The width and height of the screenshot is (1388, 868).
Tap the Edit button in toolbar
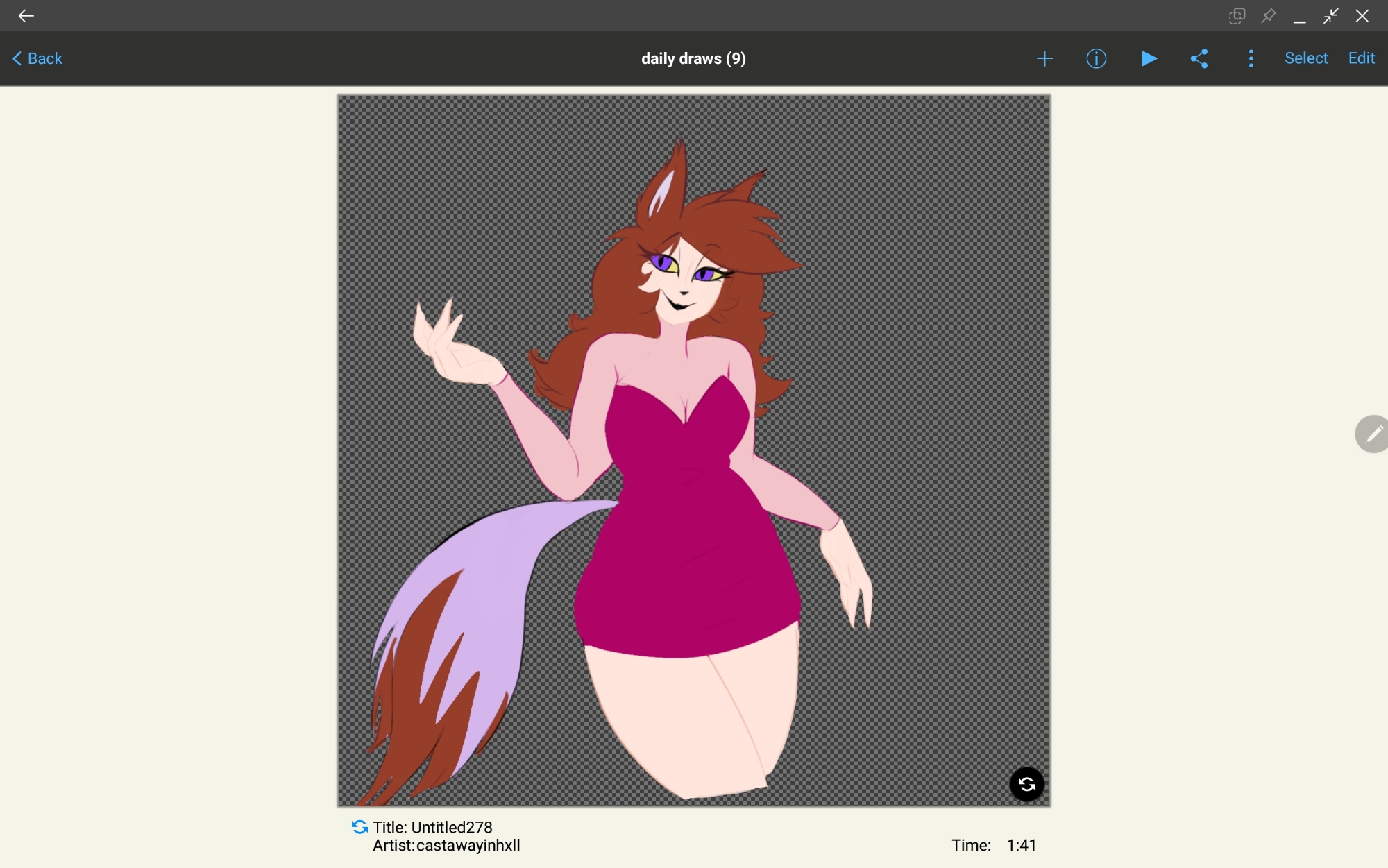tap(1361, 59)
